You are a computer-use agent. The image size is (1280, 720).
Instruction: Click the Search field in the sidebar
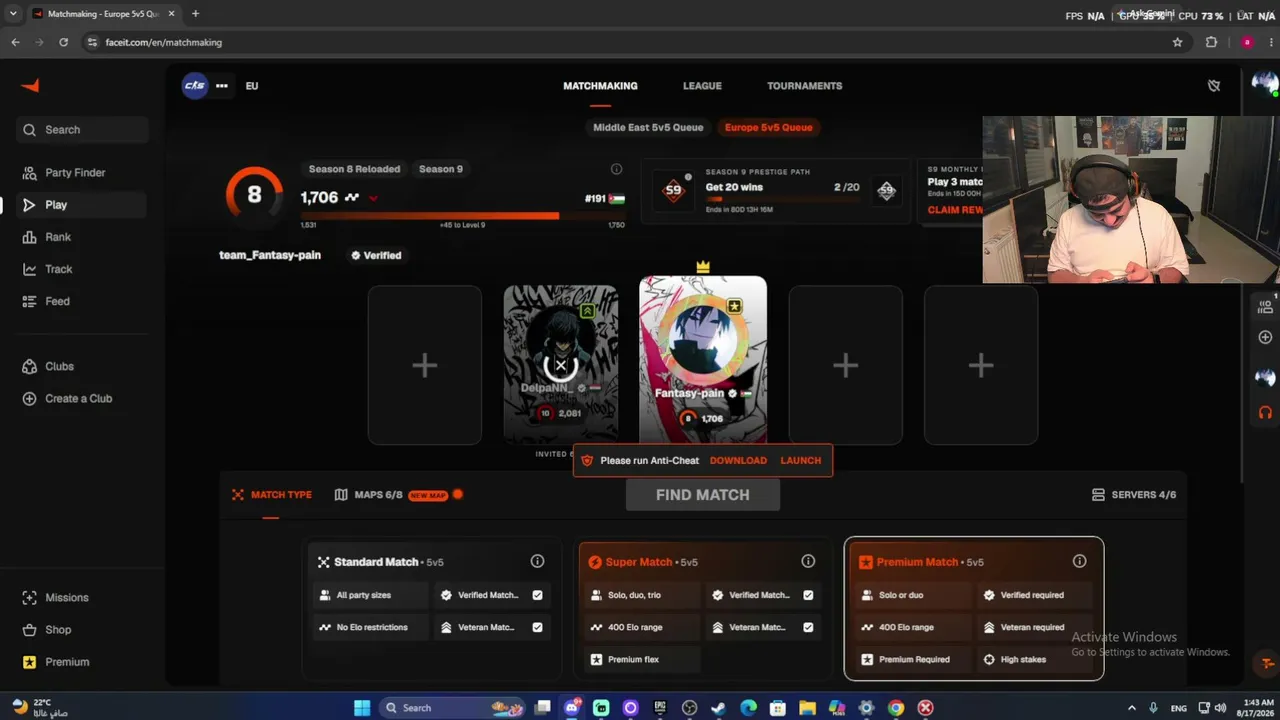click(83, 130)
